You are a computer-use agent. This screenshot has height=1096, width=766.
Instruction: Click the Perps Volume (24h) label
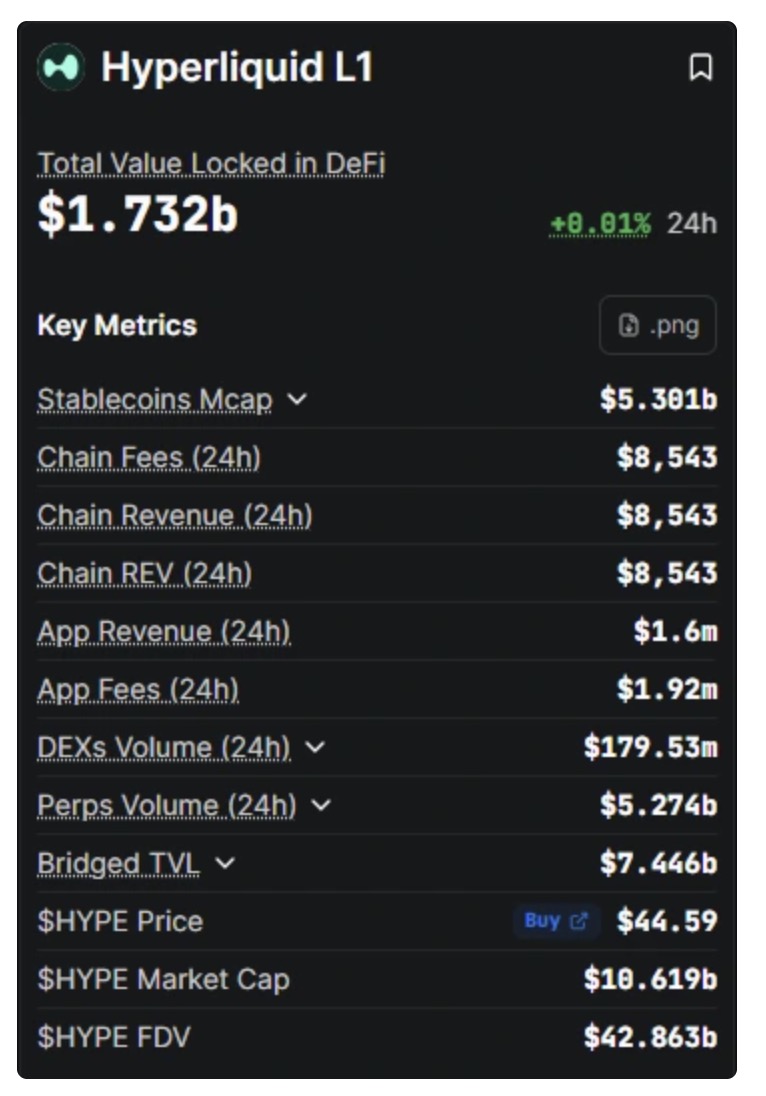pyautogui.click(x=166, y=805)
